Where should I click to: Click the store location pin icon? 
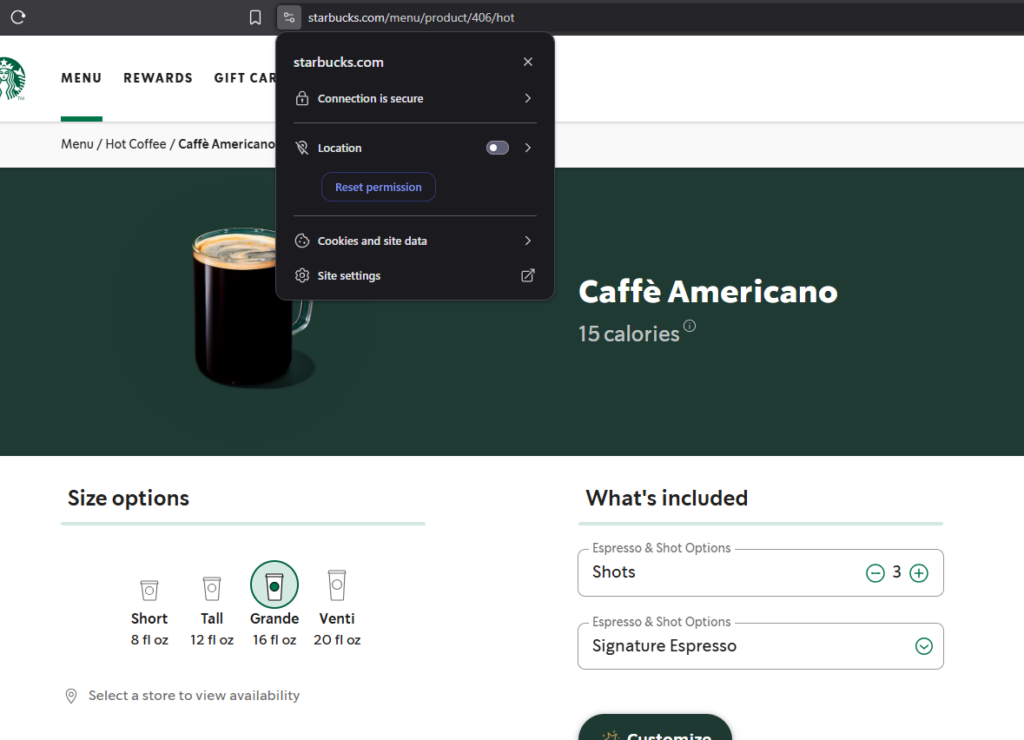click(71, 696)
